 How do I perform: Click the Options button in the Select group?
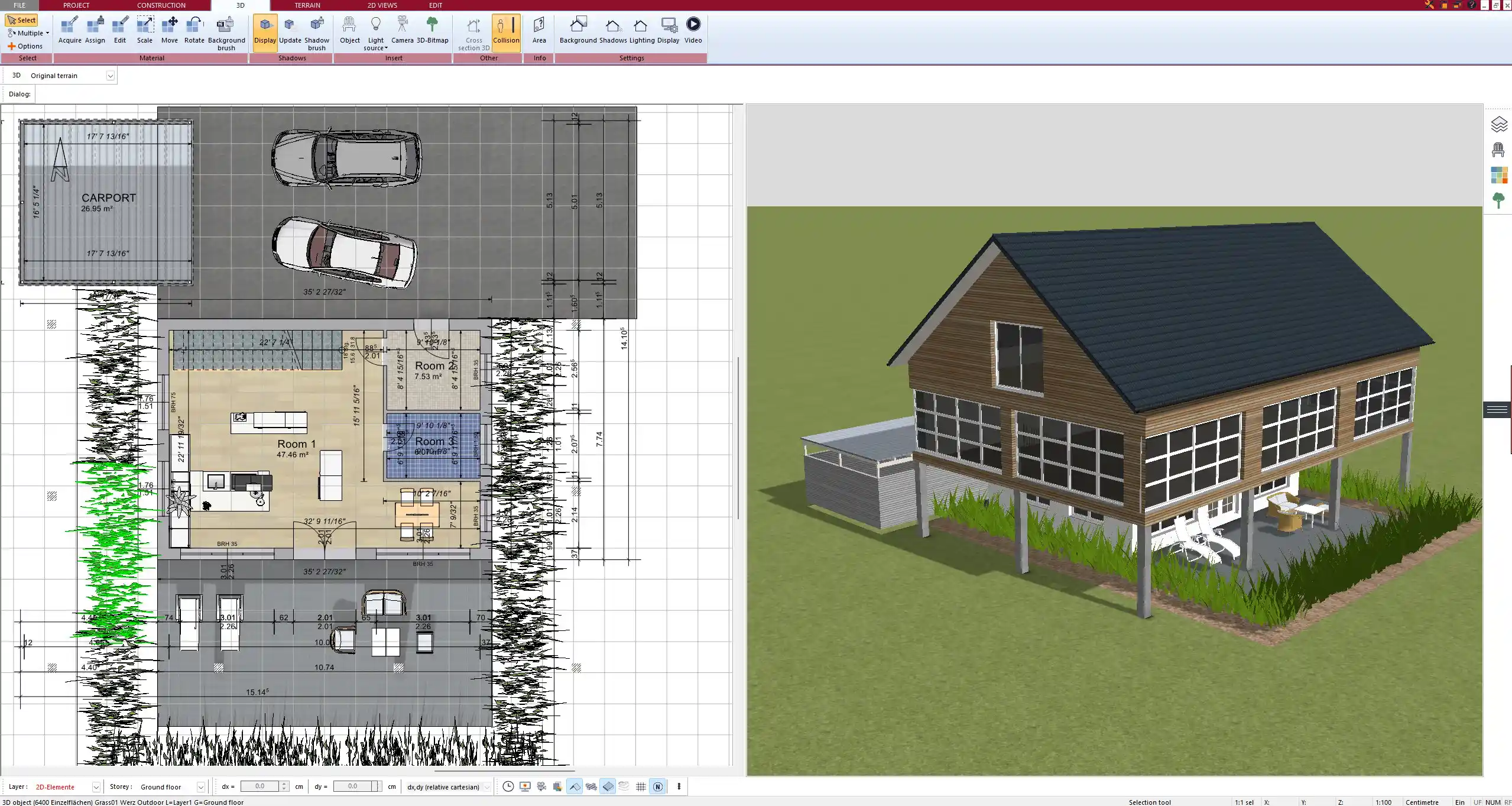pyautogui.click(x=26, y=46)
